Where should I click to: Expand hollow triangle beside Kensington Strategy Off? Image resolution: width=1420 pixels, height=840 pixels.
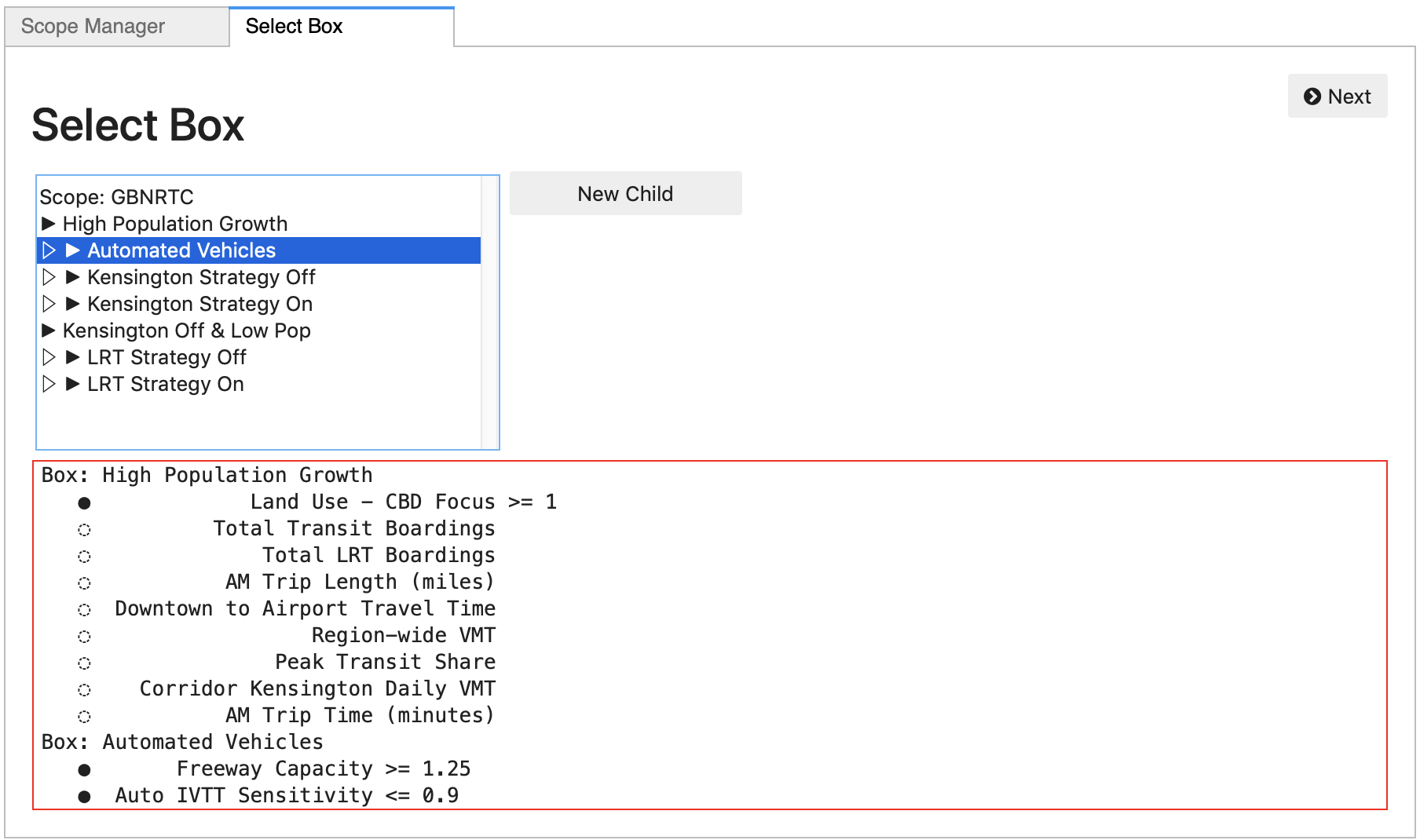tap(49, 277)
